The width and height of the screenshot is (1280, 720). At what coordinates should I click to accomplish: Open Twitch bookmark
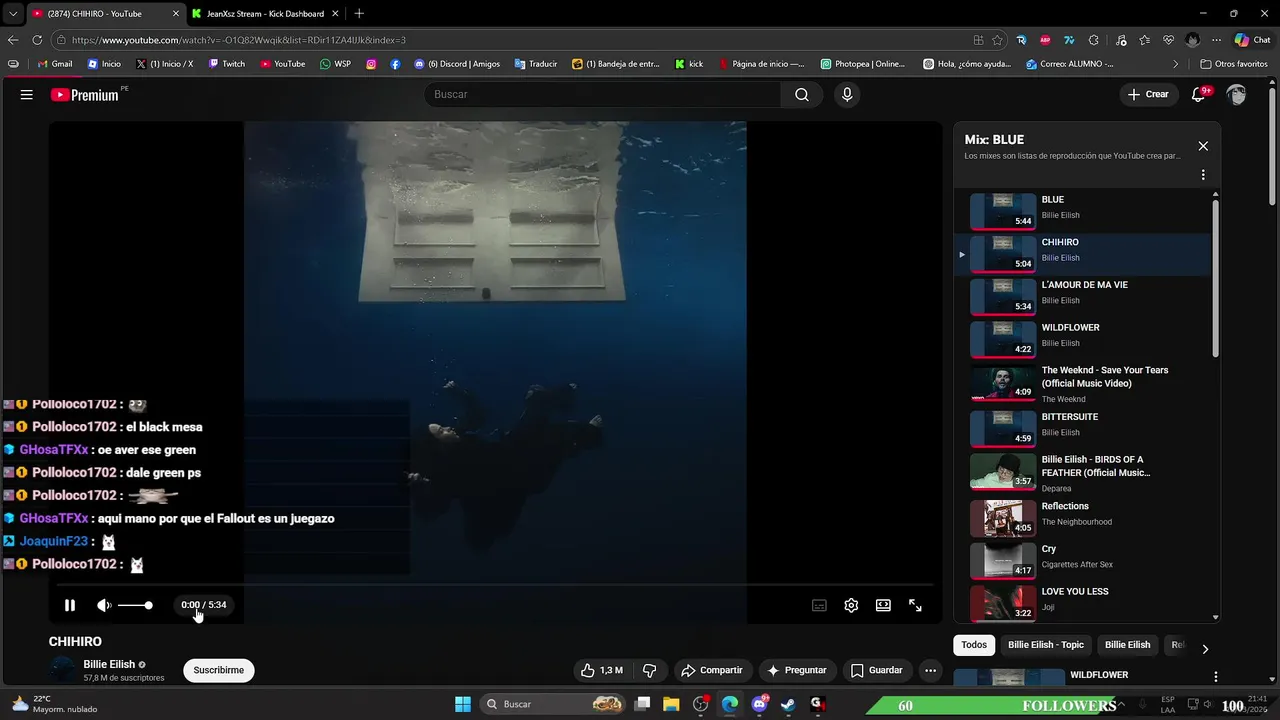tap(227, 64)
